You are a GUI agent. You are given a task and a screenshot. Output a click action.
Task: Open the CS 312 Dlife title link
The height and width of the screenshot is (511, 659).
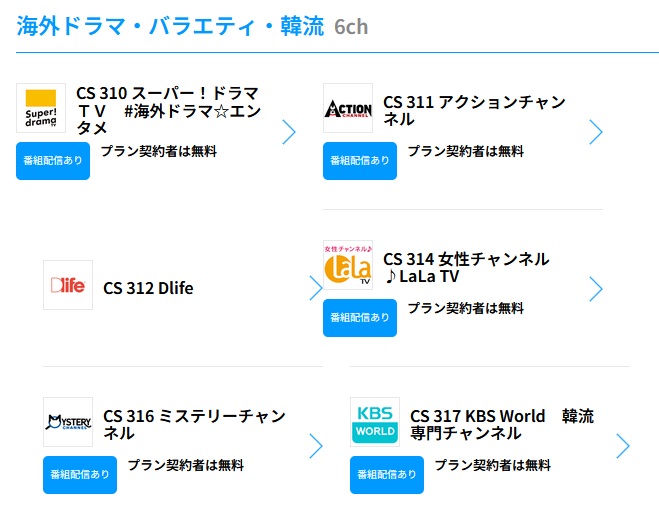(148, 288)
